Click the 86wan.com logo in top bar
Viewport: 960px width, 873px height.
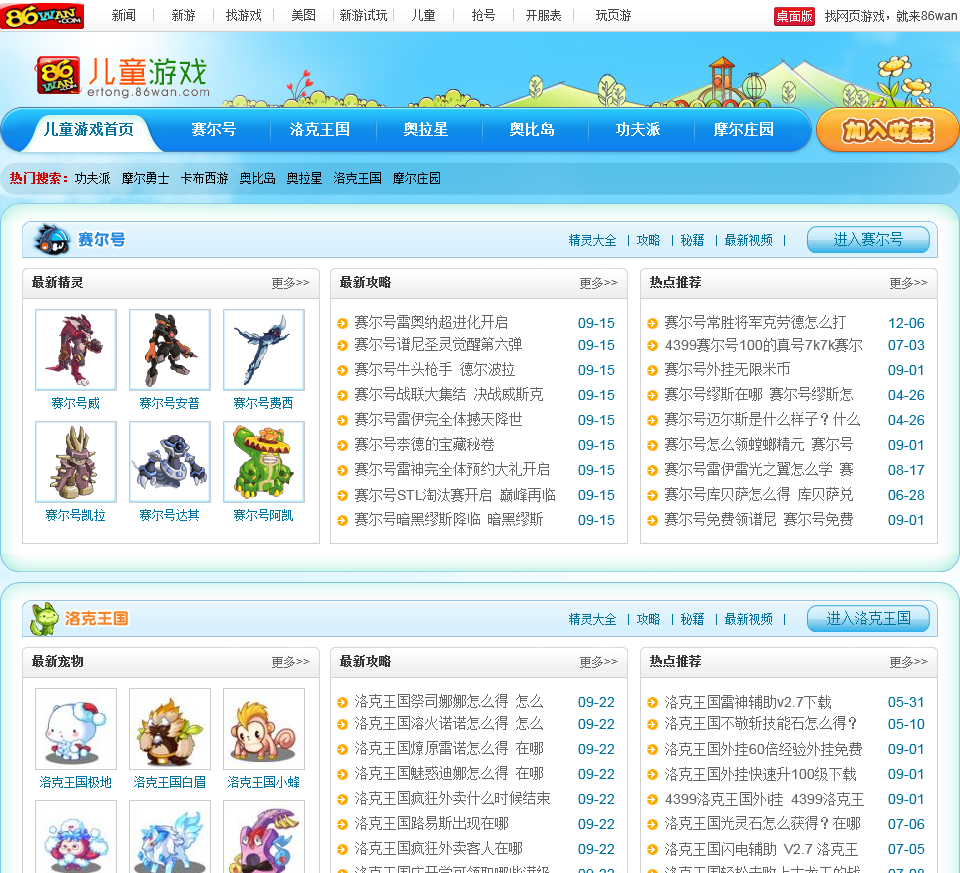tap(42, 16)
